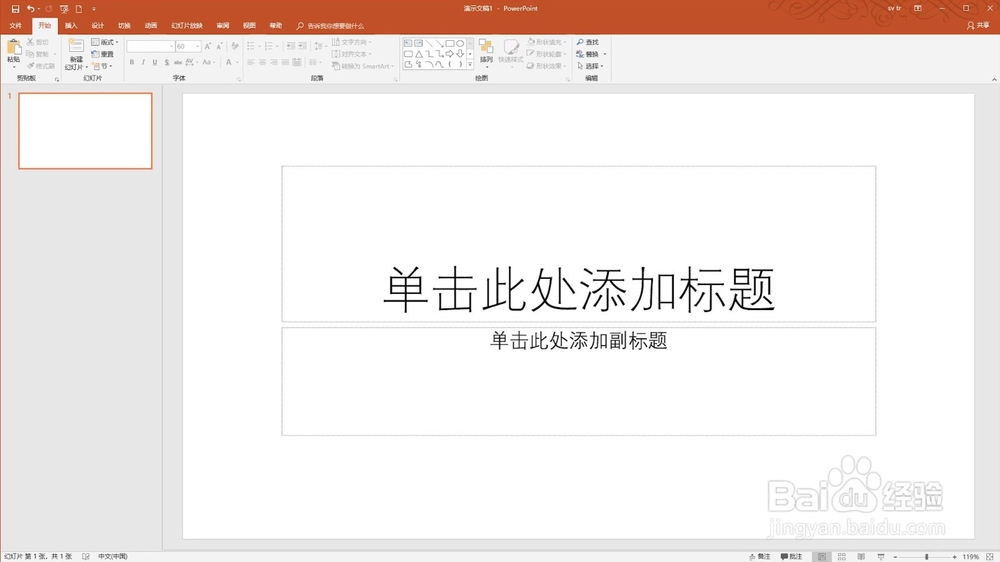
Task: Click the 共享 (Share) button
Action: pos(978,26)
